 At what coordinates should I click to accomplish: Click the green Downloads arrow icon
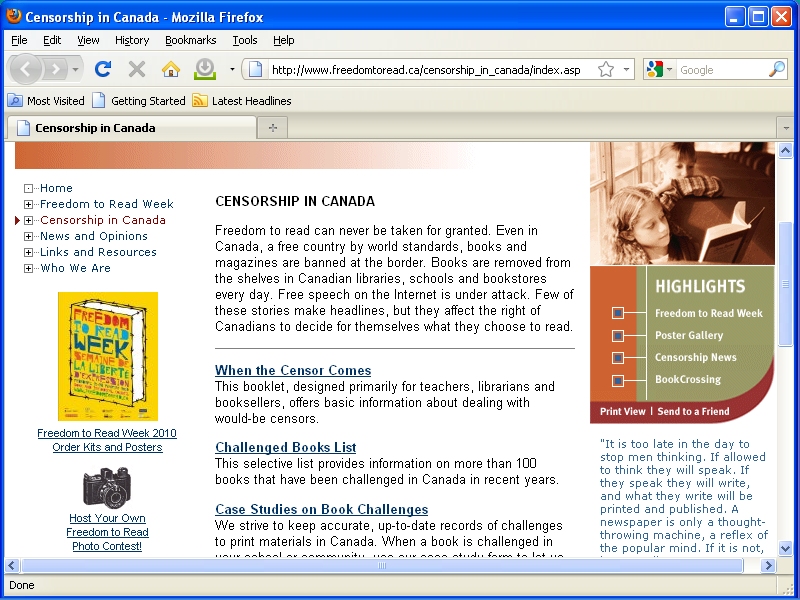pos(205,69)
